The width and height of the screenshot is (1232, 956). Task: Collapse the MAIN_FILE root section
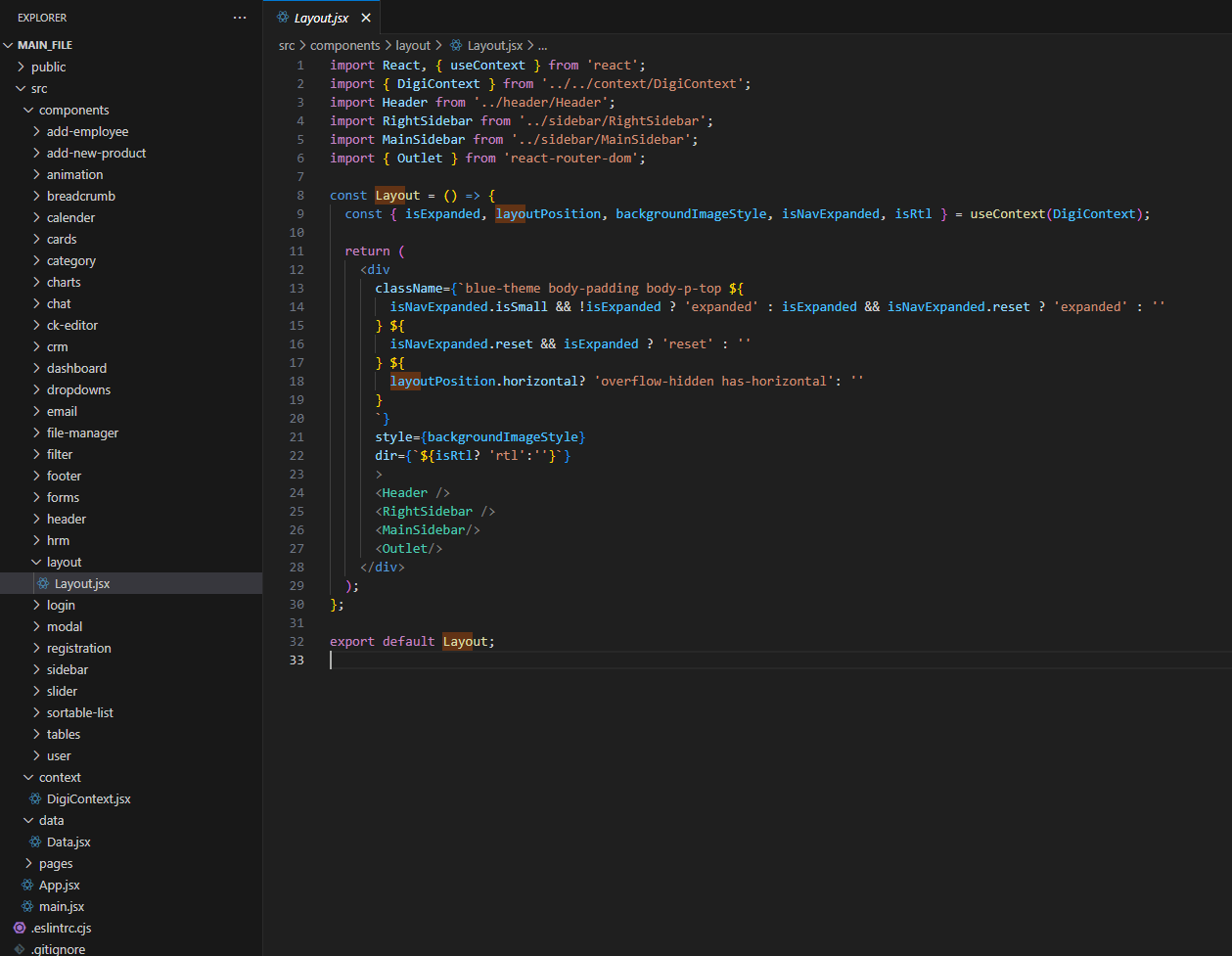(x=10, y=46)
